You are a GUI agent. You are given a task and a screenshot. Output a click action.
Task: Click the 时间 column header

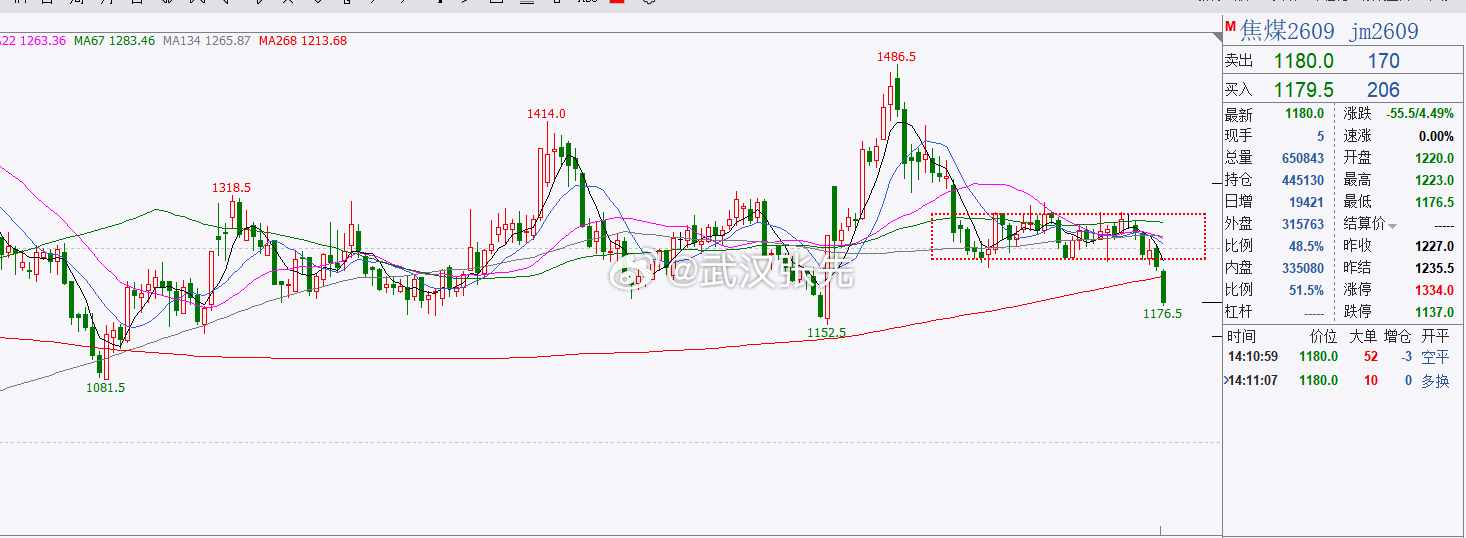[x=1241, y=337]
